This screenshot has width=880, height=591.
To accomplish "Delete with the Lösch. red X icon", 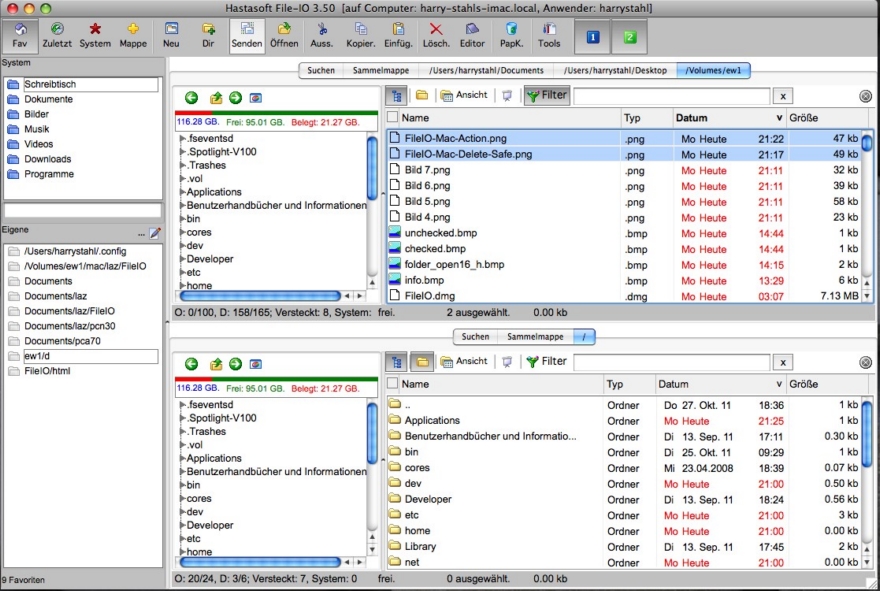I will click(x=436, y=35).
